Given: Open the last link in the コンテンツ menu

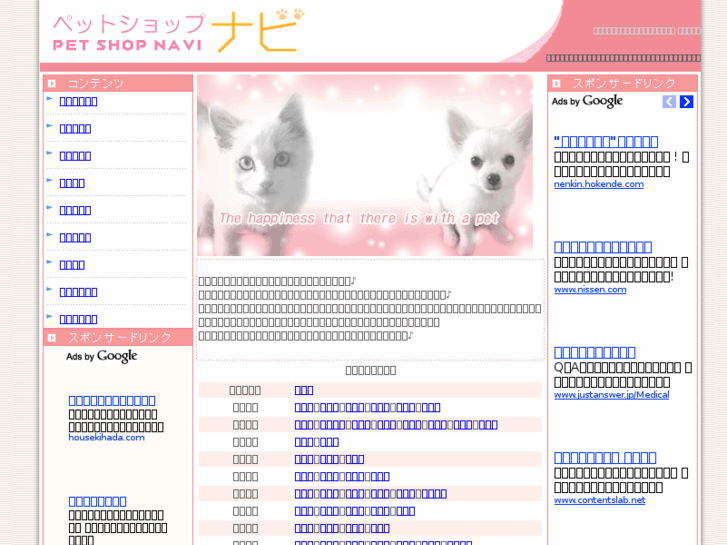Looking at the screenshot, I should point(78,319).
